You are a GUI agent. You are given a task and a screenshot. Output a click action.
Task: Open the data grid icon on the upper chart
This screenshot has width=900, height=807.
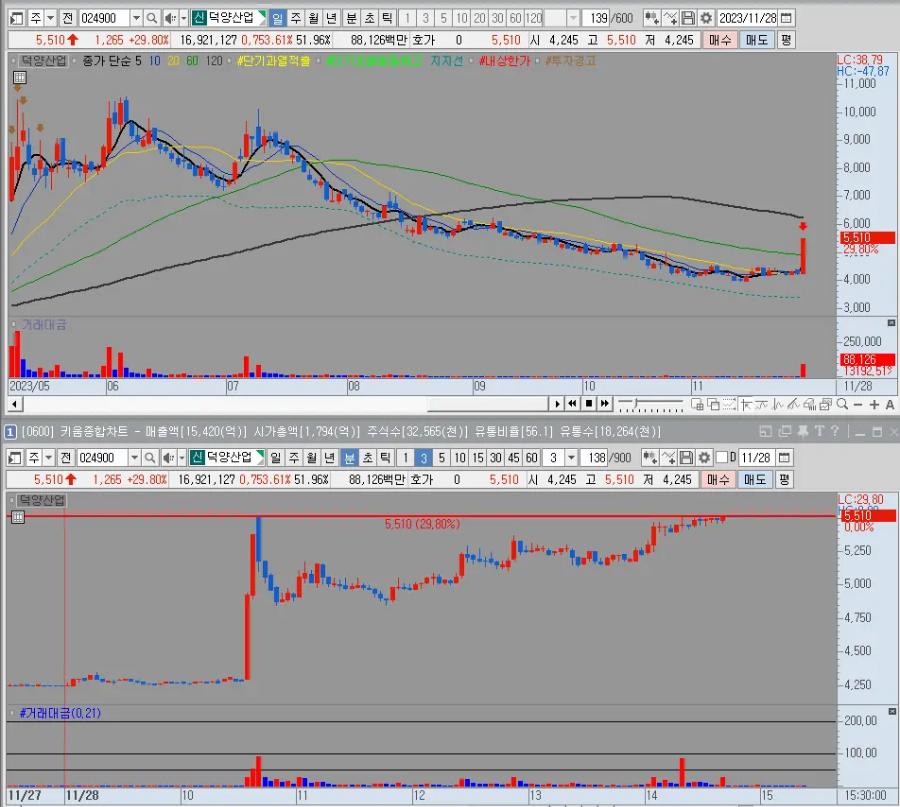click(20, 77)
